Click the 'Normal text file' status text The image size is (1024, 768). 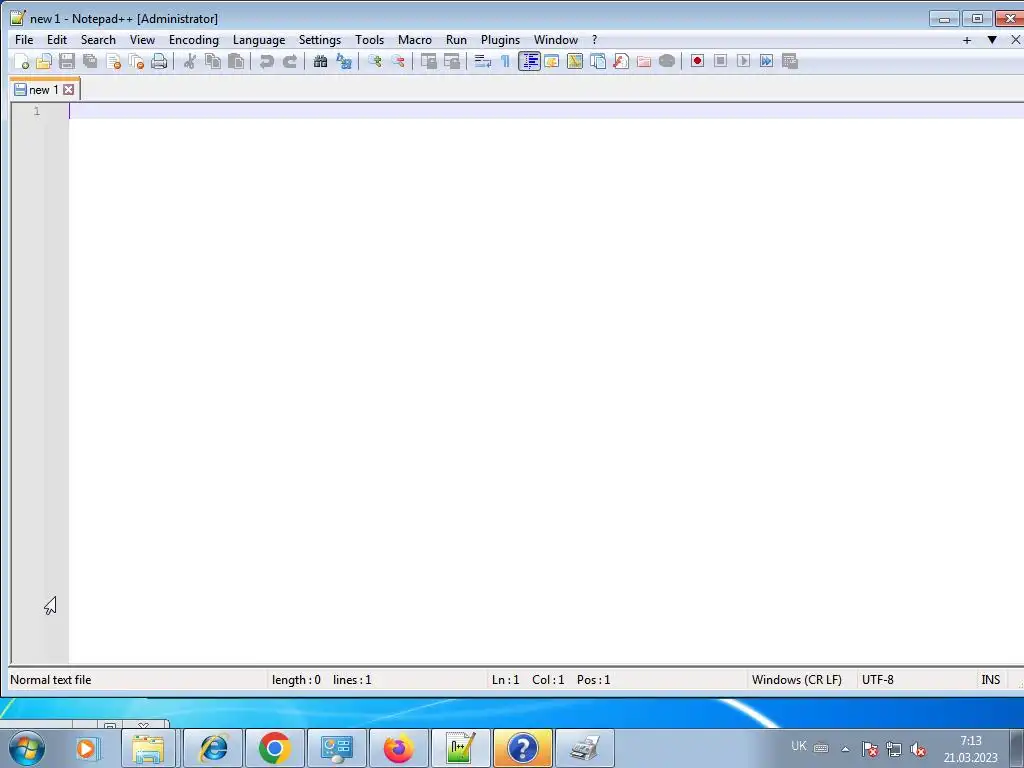coord(51,680)
